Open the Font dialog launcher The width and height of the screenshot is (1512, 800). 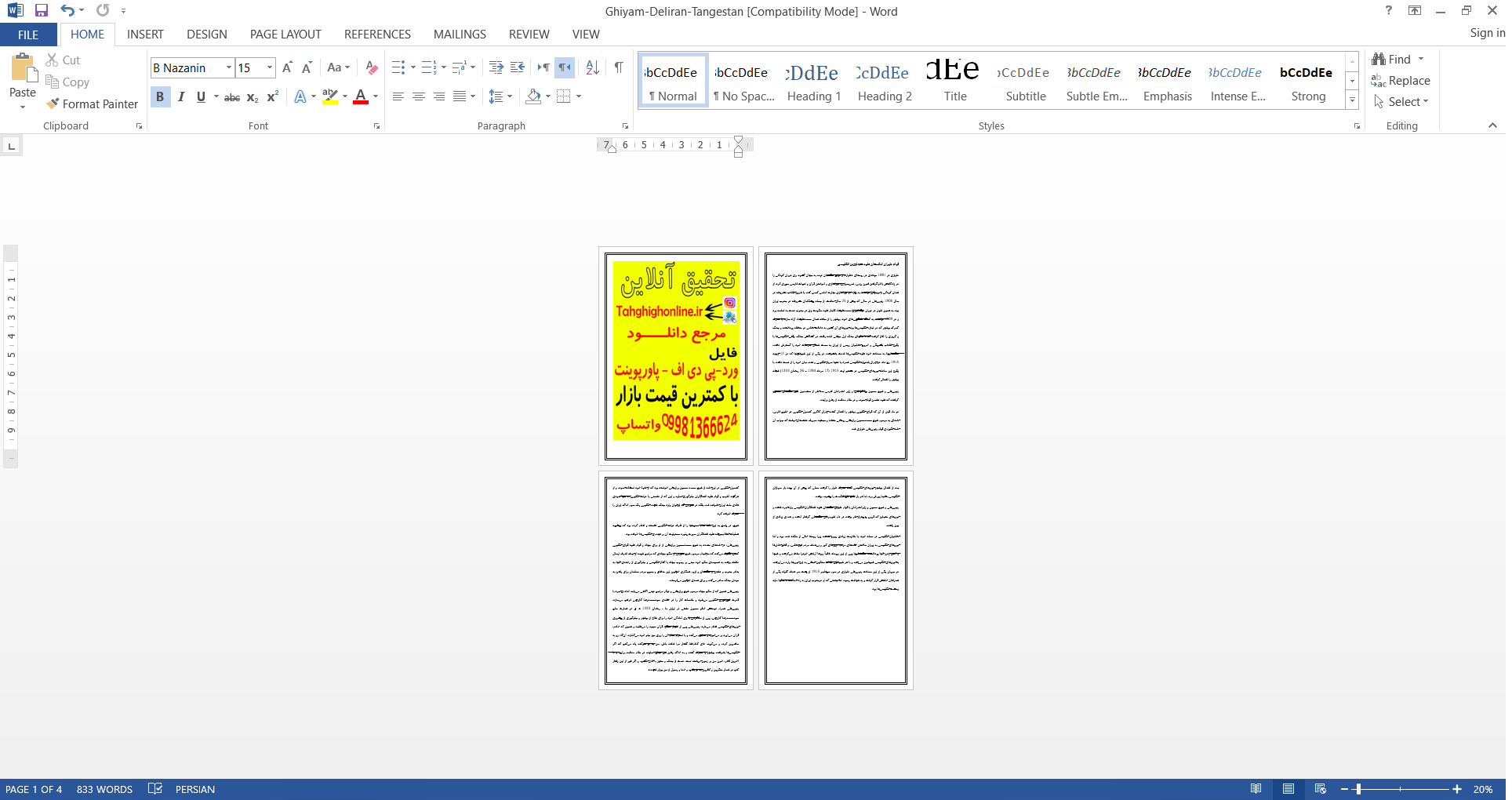click(x=376, y=126)
